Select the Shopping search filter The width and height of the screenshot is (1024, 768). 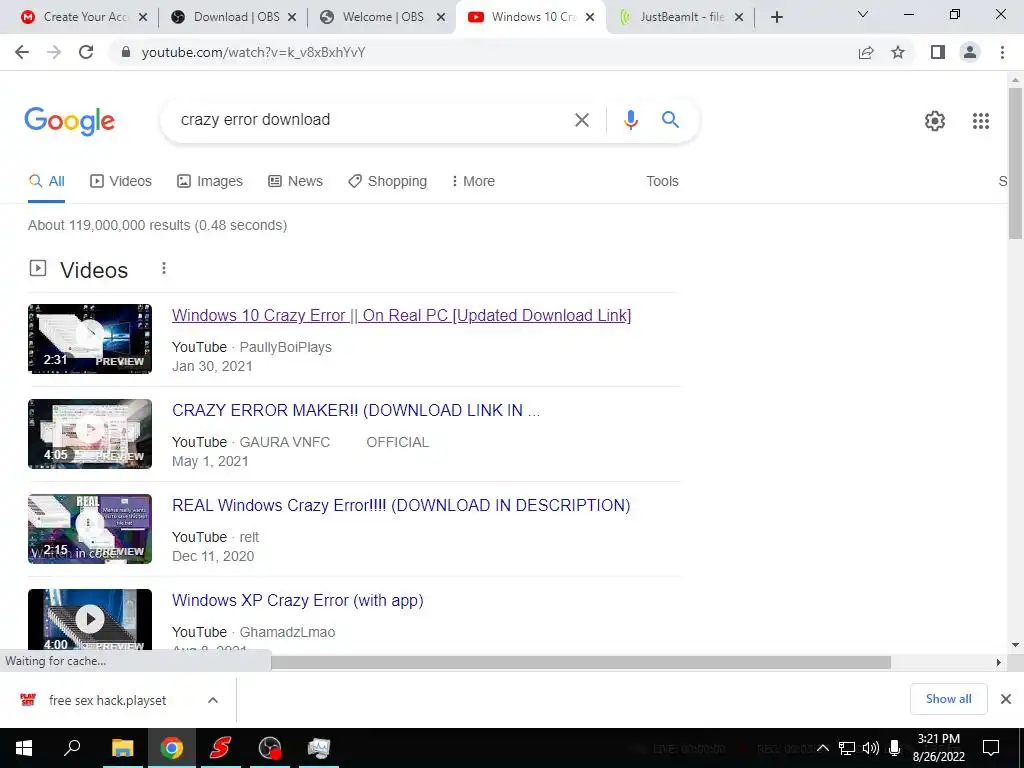click(387, 181)
